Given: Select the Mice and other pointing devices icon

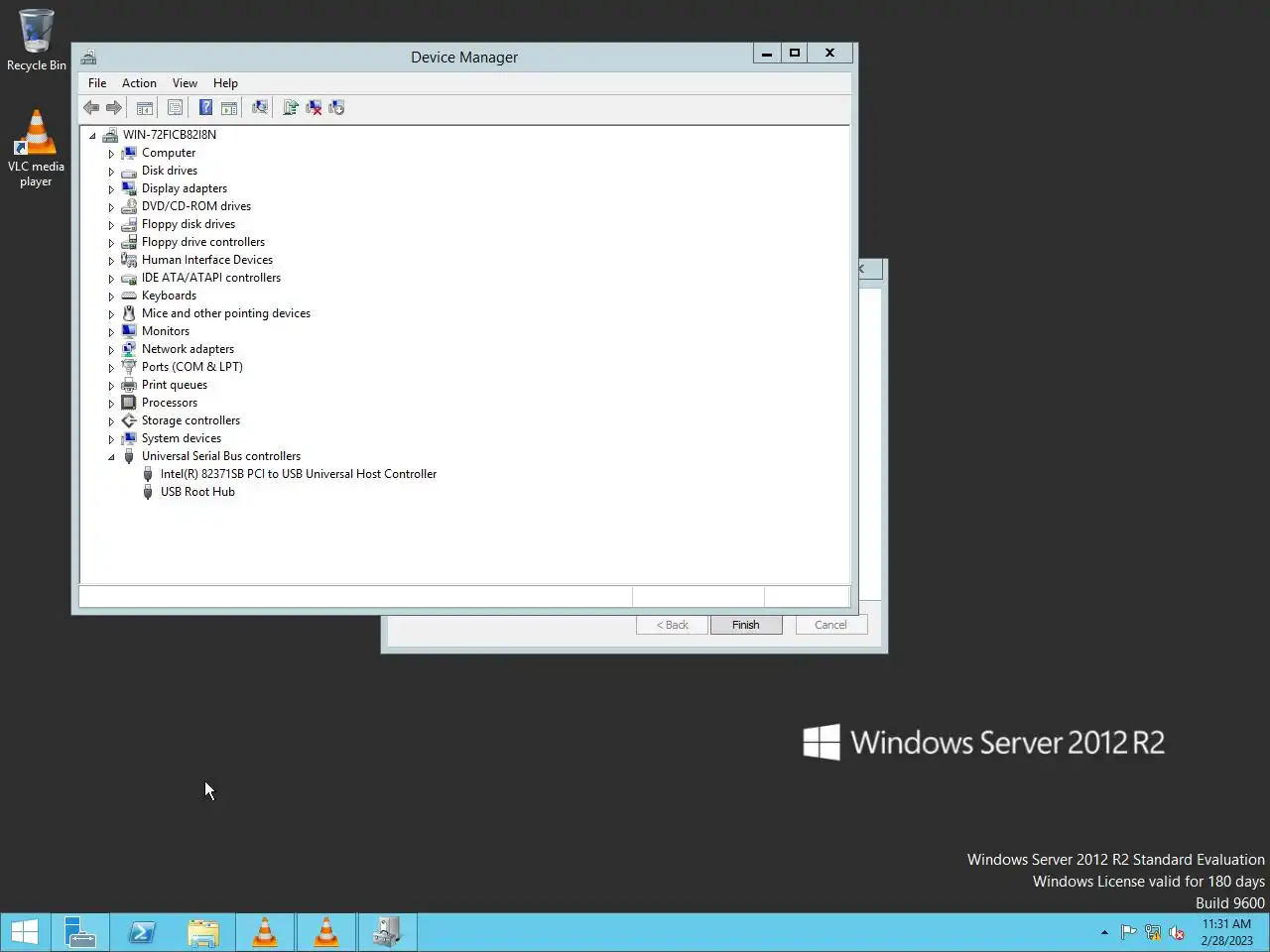Looking at the screenshot, I should click(129, 313).
